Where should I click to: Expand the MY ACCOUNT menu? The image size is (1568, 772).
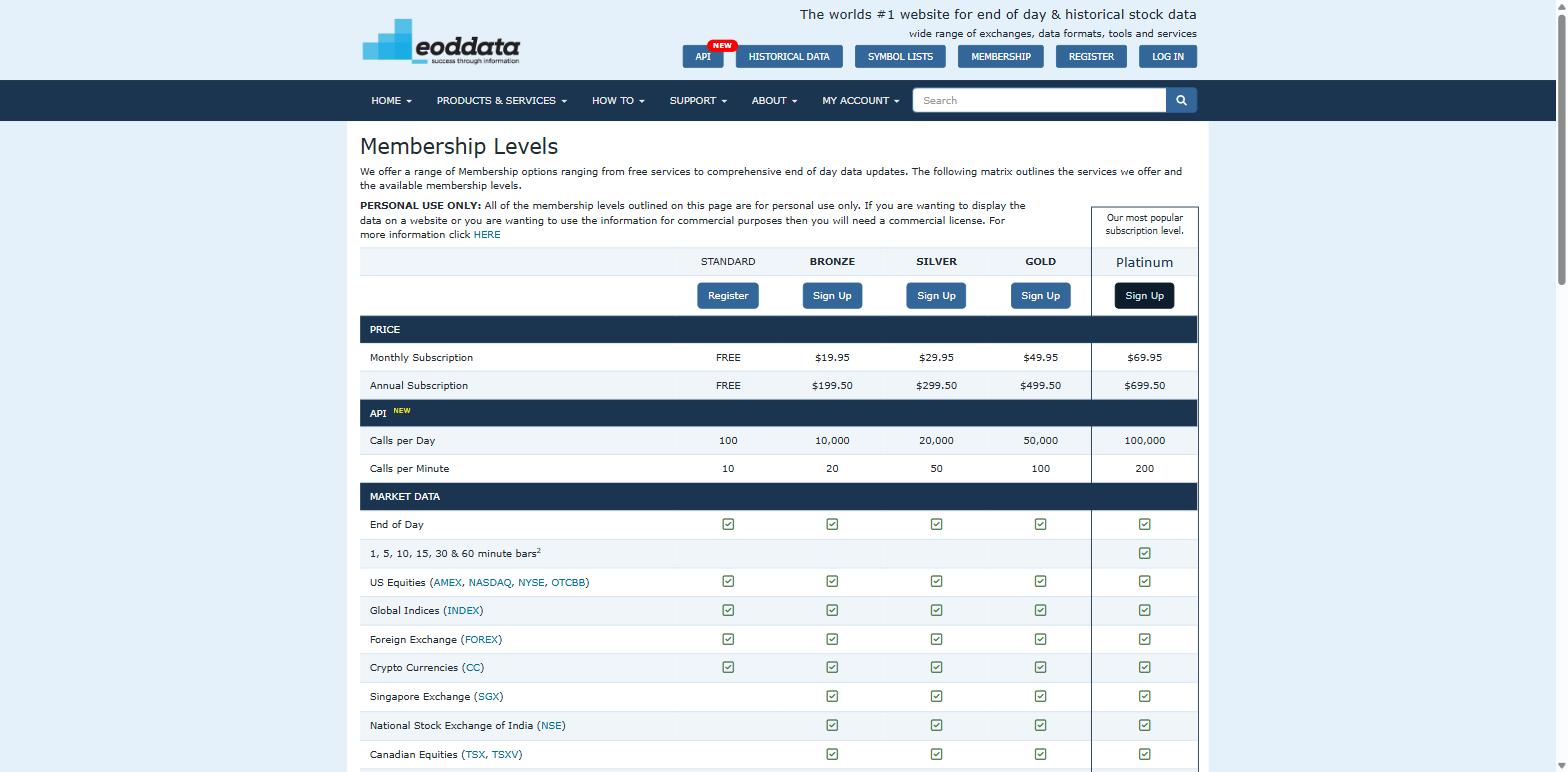point(860,100)
